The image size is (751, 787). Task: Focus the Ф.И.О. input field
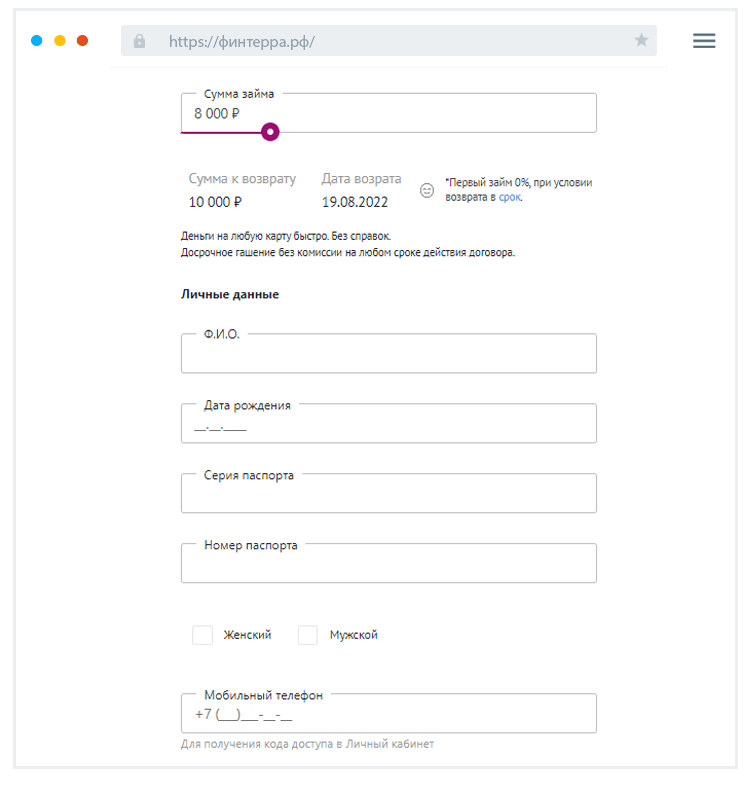388,355
